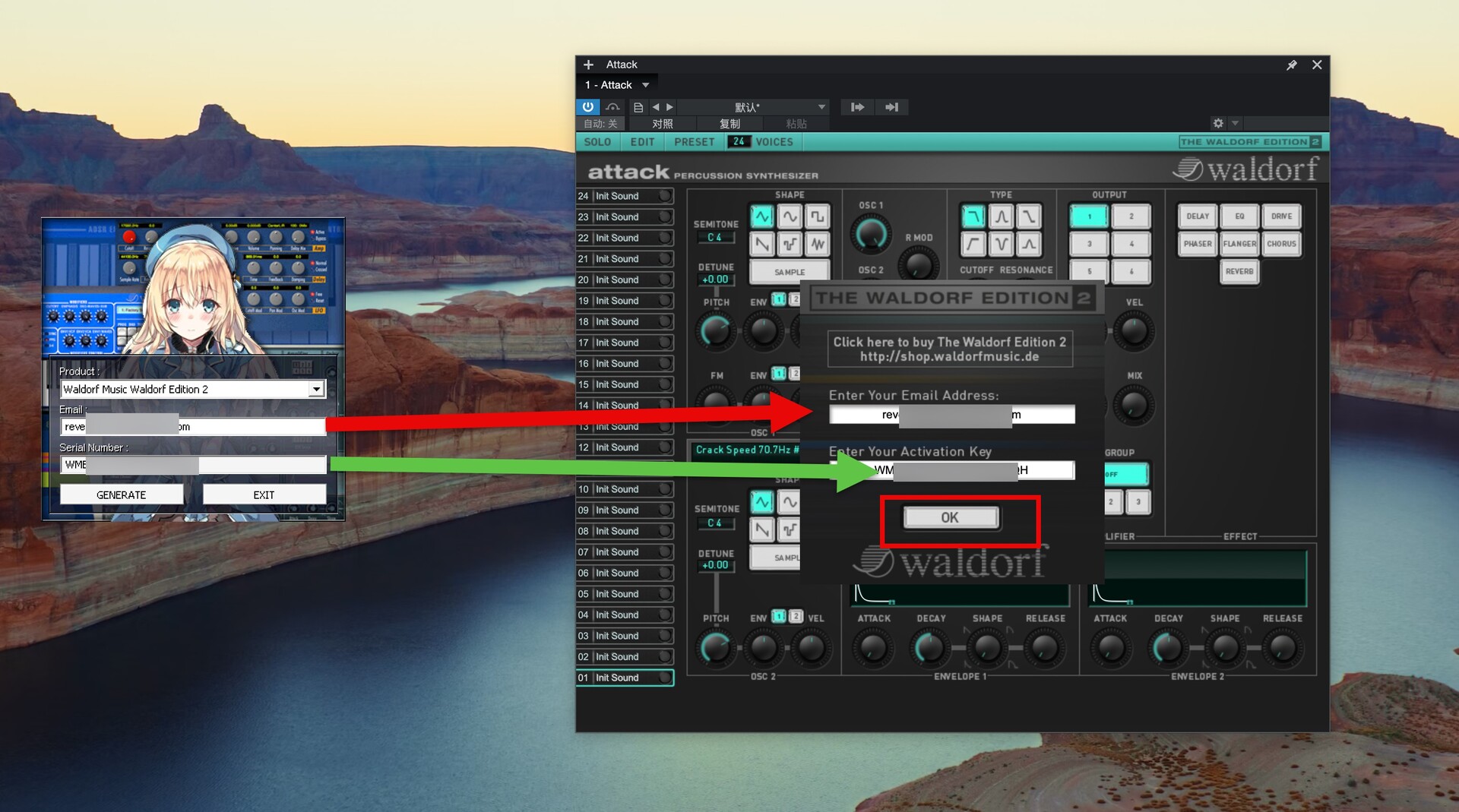
Task: Click the 24 voices count field
Action: click(739, 141)
